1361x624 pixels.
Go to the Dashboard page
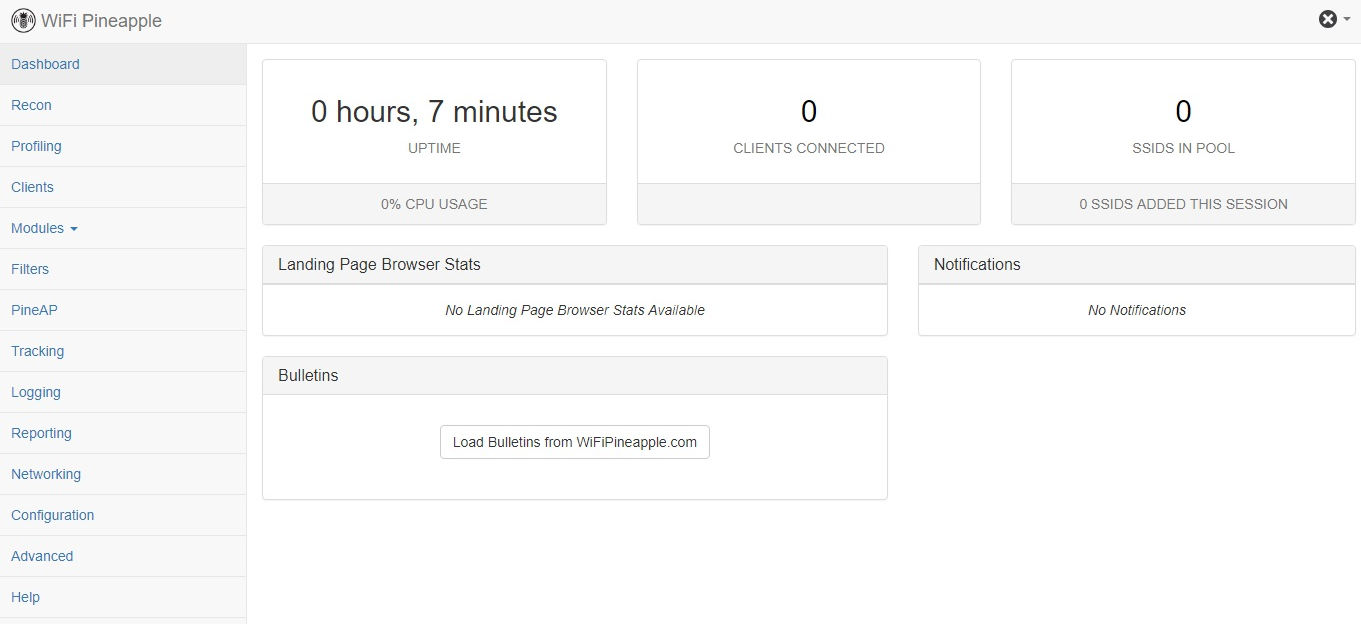[123, 64]
